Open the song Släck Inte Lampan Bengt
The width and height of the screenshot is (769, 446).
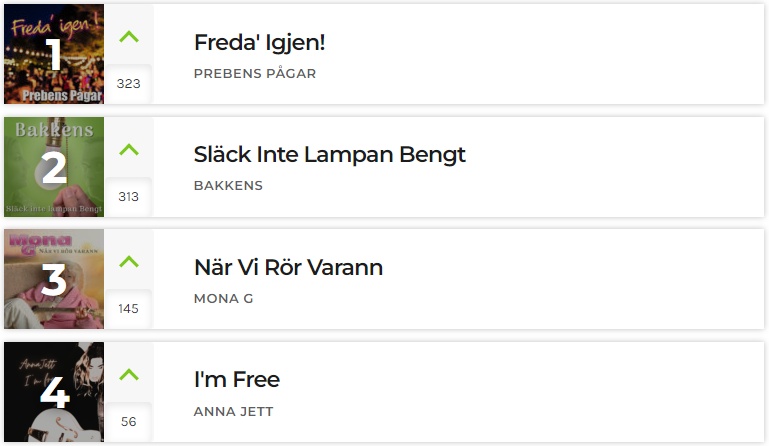click(x=330, y=155)
